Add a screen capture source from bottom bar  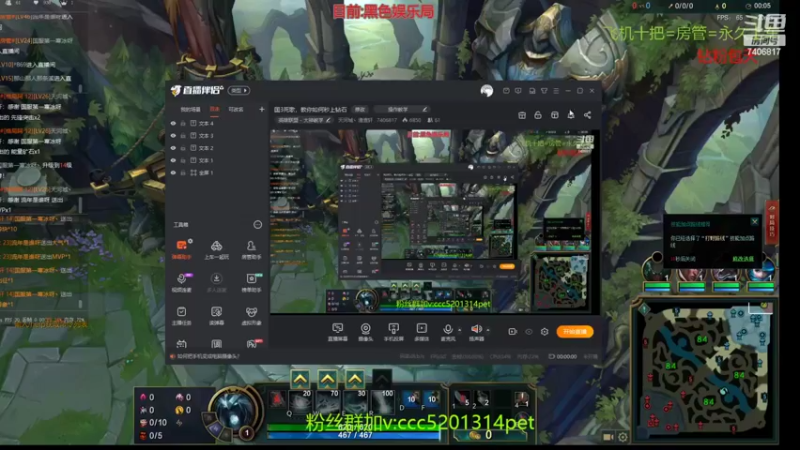(337, 332)
